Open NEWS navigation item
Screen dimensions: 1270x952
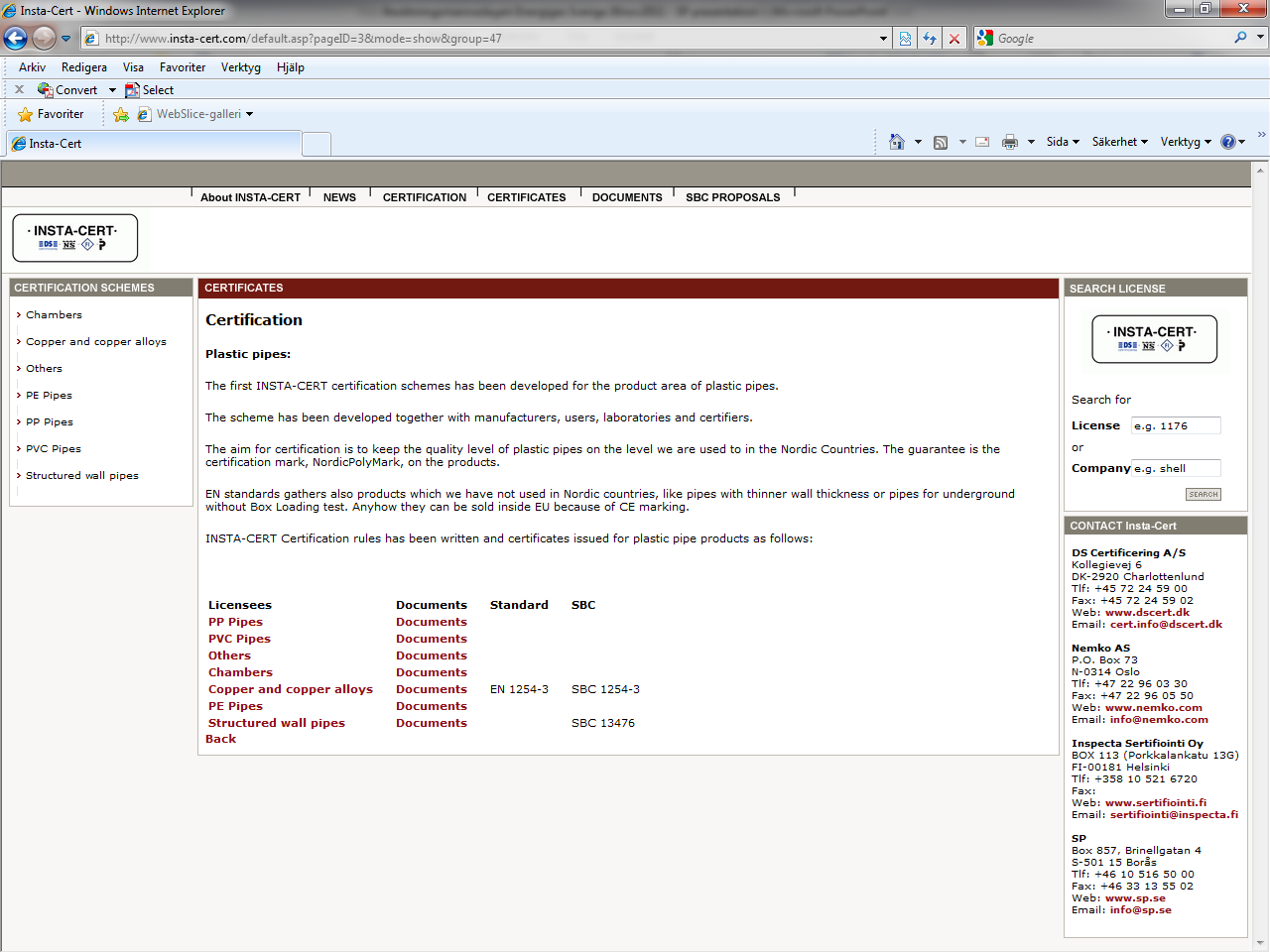point(339,197)
